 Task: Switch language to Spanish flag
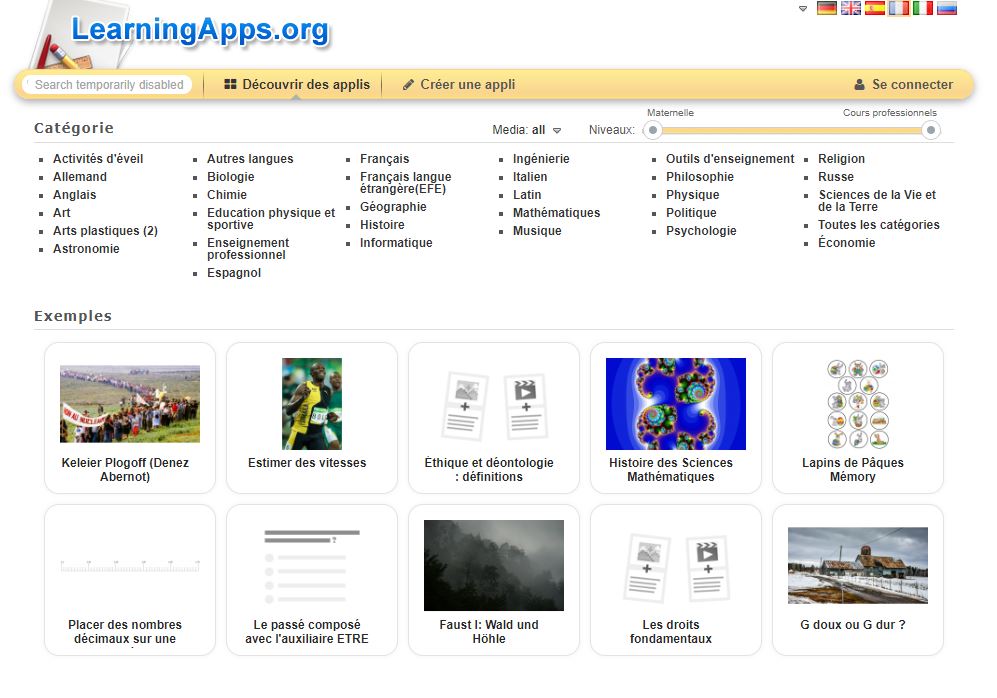coord(874,8)
